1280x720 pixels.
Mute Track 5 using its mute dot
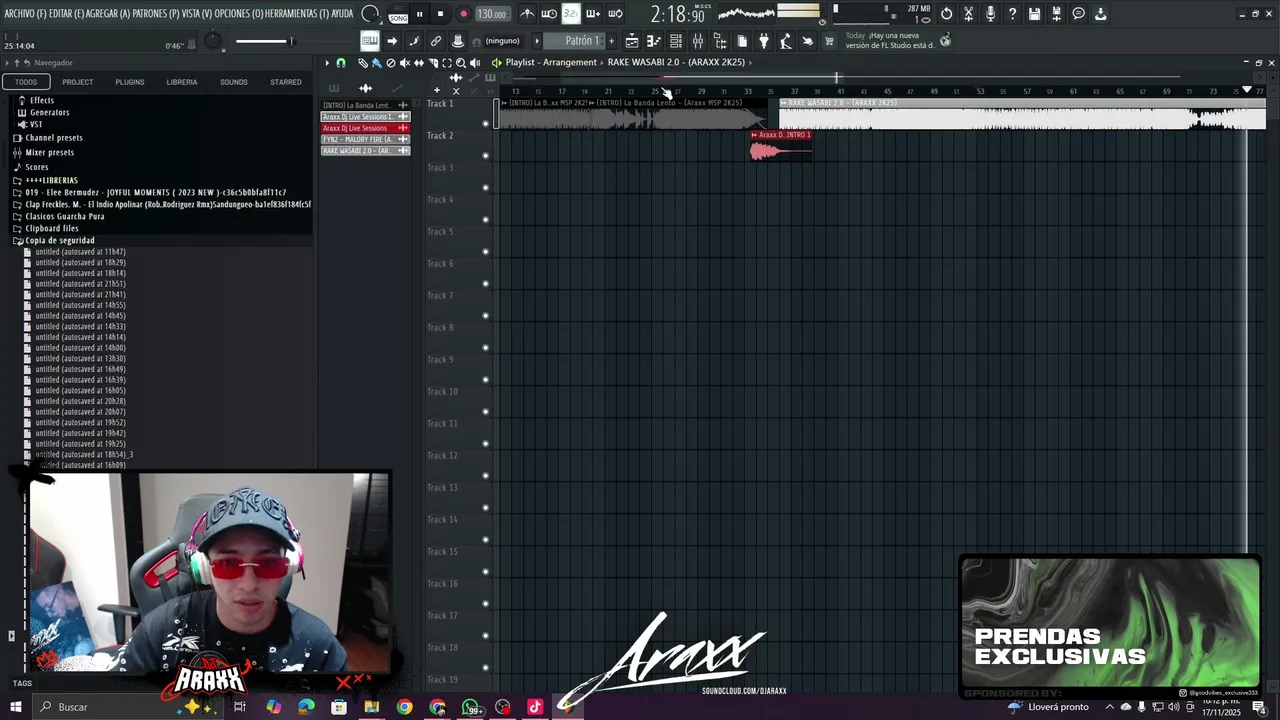[x=486, y=251]
